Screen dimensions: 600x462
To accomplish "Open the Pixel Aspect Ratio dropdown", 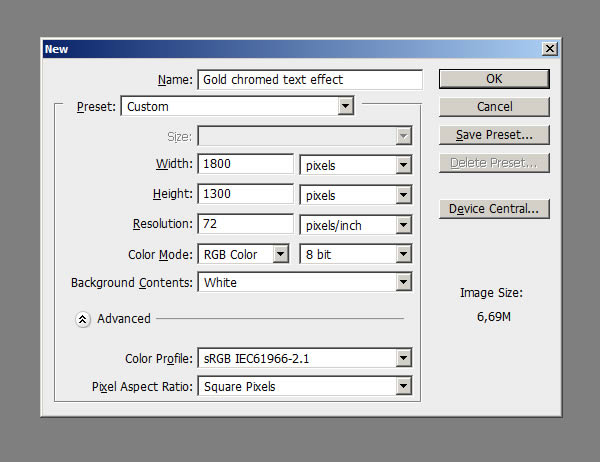I will (305, 386).
